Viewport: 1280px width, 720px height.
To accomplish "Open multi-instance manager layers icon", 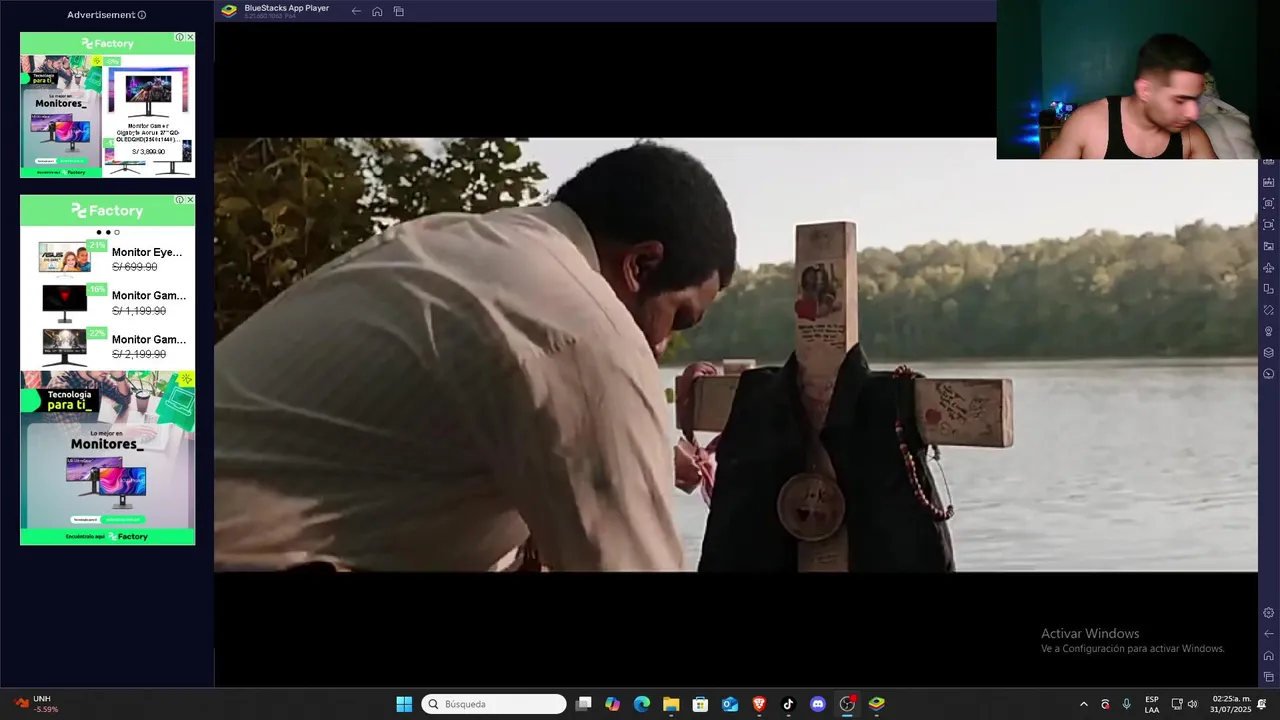I will (x=1268, y=352).
